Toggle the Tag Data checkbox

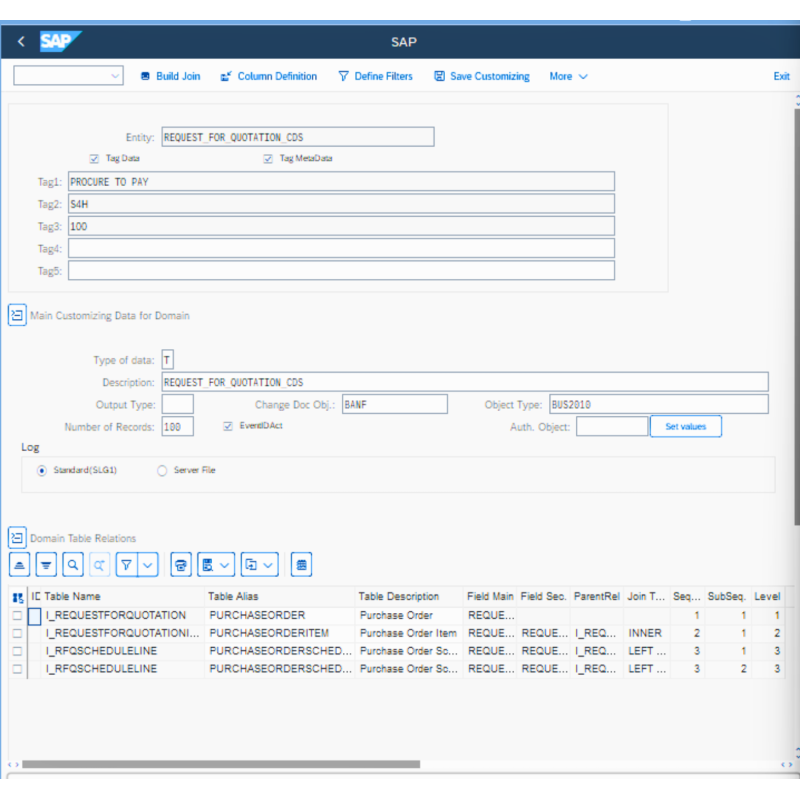94,158
